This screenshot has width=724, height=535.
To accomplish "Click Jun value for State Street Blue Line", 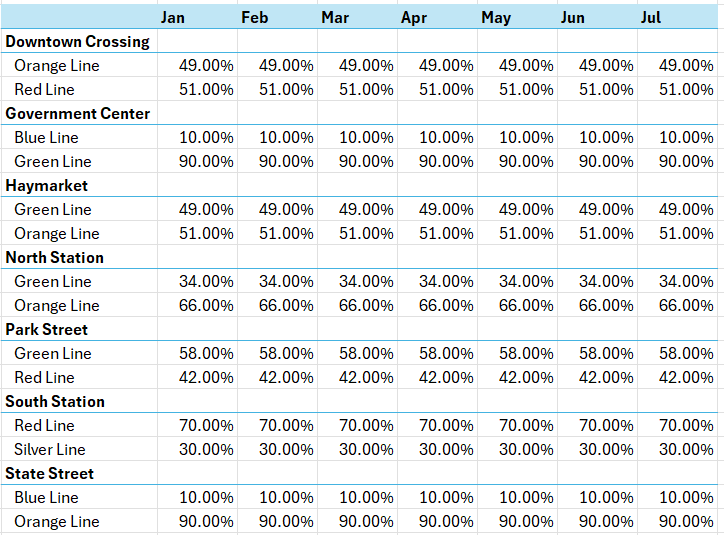I will coord(606,497).
